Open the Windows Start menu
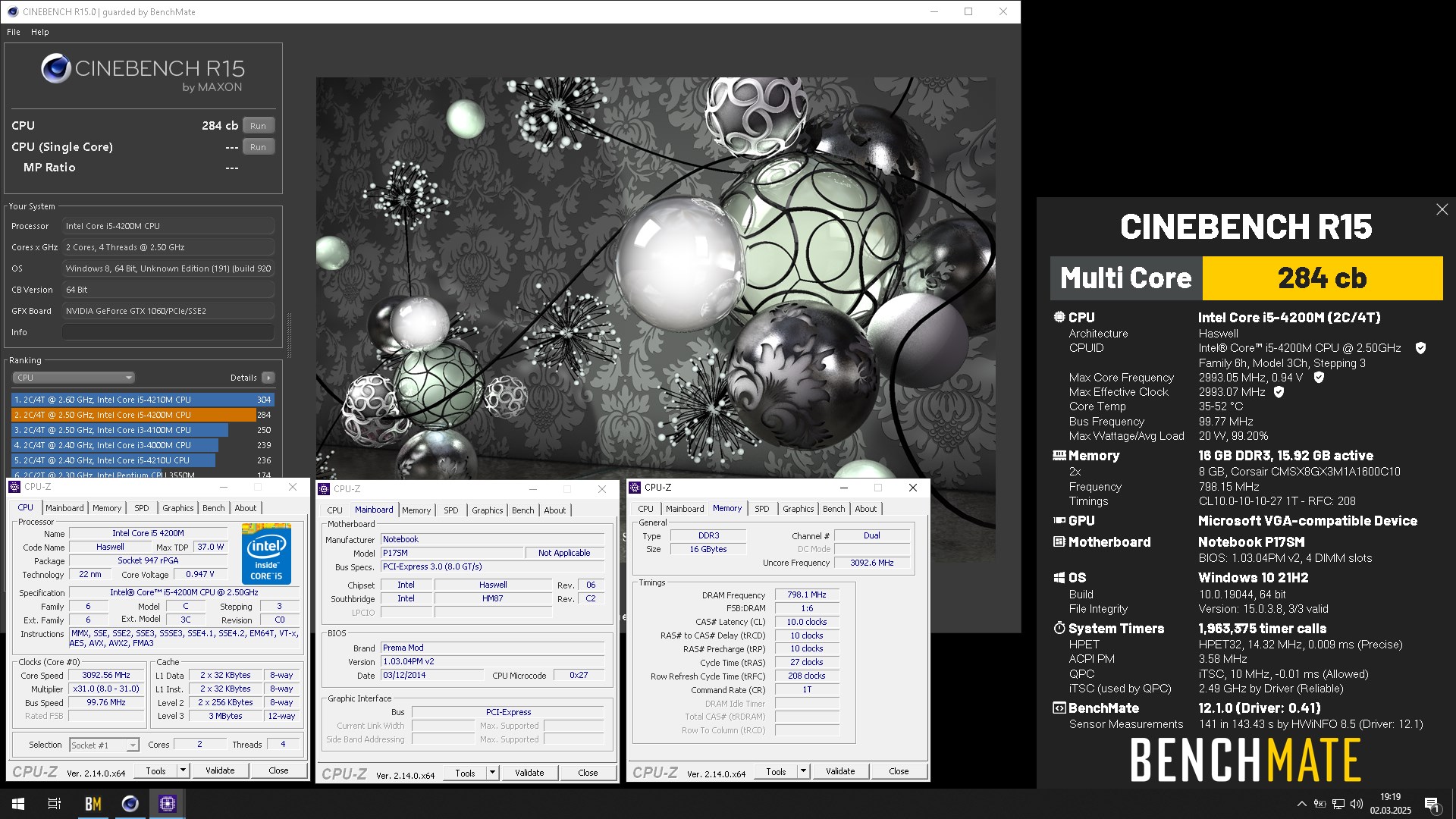The width and height of the screenshot is (1456, 819). click(x=18, y=804)
